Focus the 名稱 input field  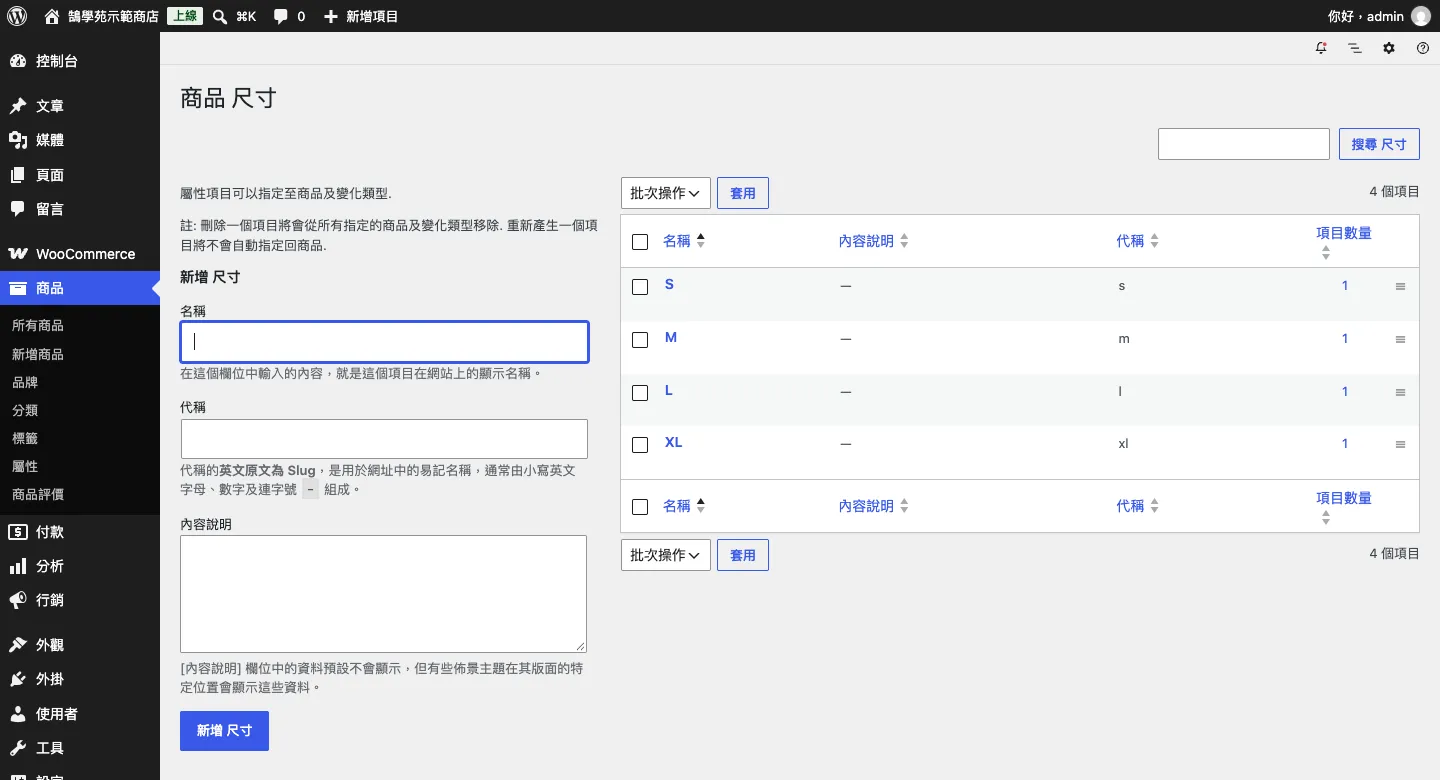coord(384,341)
